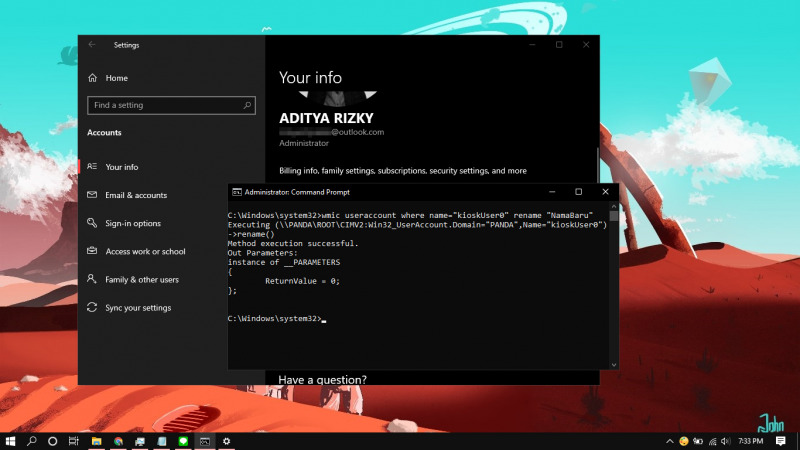Click the Sign-in options key icon
800x450 pixels.
[x=92, y=223]
